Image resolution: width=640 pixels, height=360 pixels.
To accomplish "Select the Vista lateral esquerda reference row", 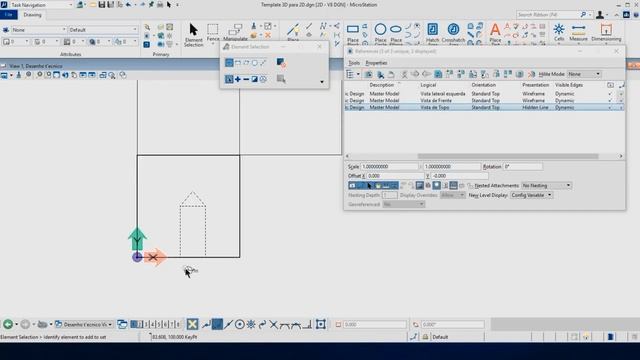I will 484,94.
